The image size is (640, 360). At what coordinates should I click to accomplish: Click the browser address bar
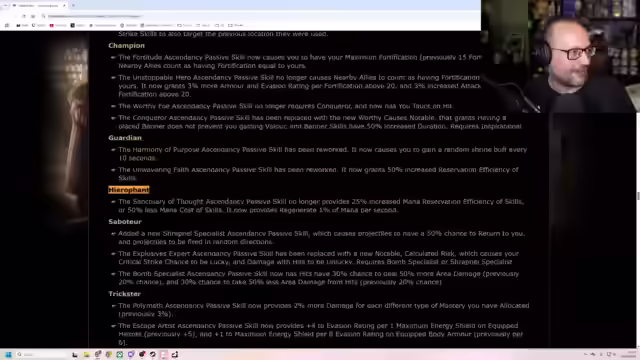tap(94, 16)
